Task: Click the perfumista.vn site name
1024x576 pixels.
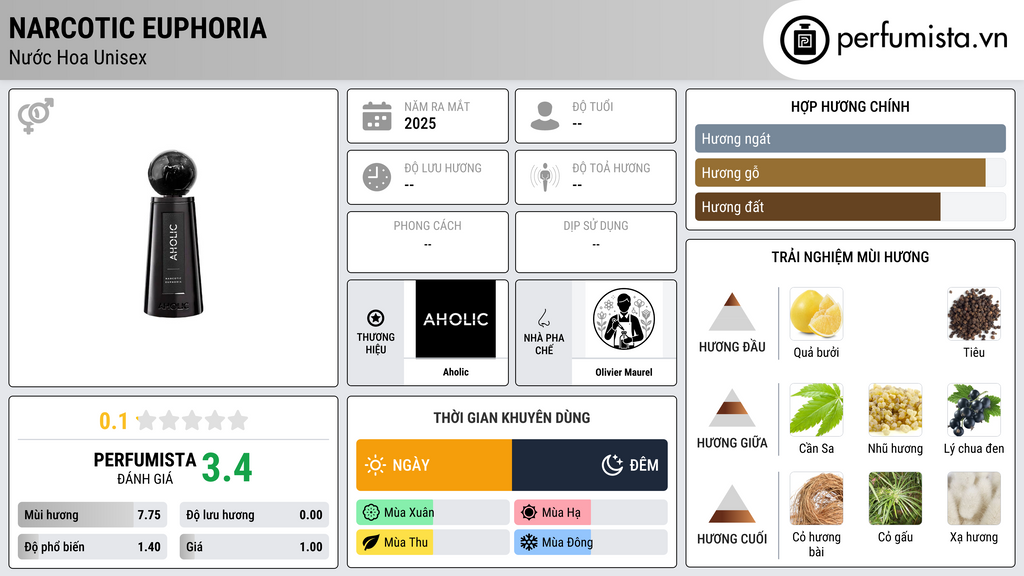Action: (922, 39)
